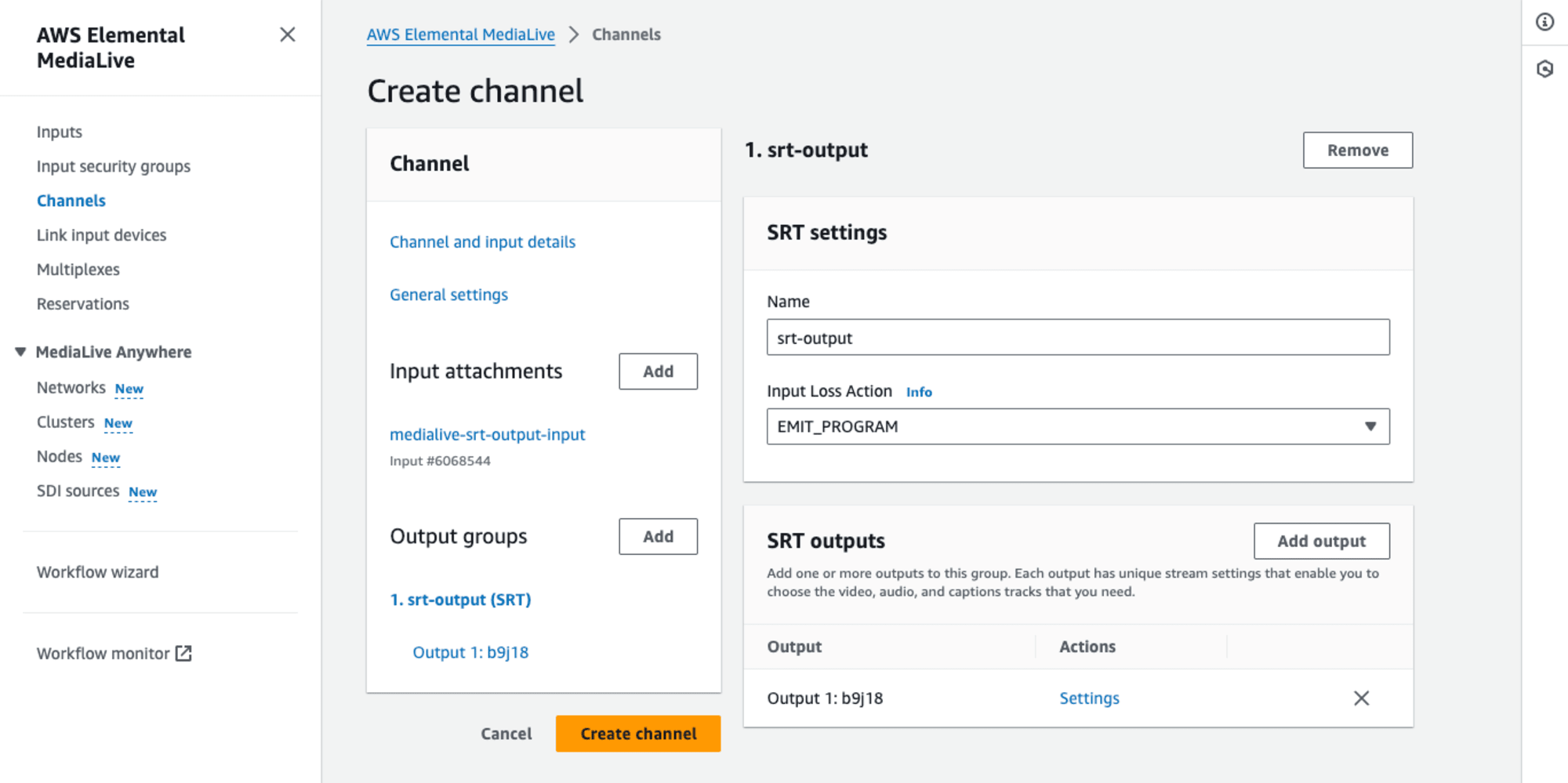
Task: Click Add output in SRT outputs
Action: point(1322,541)
